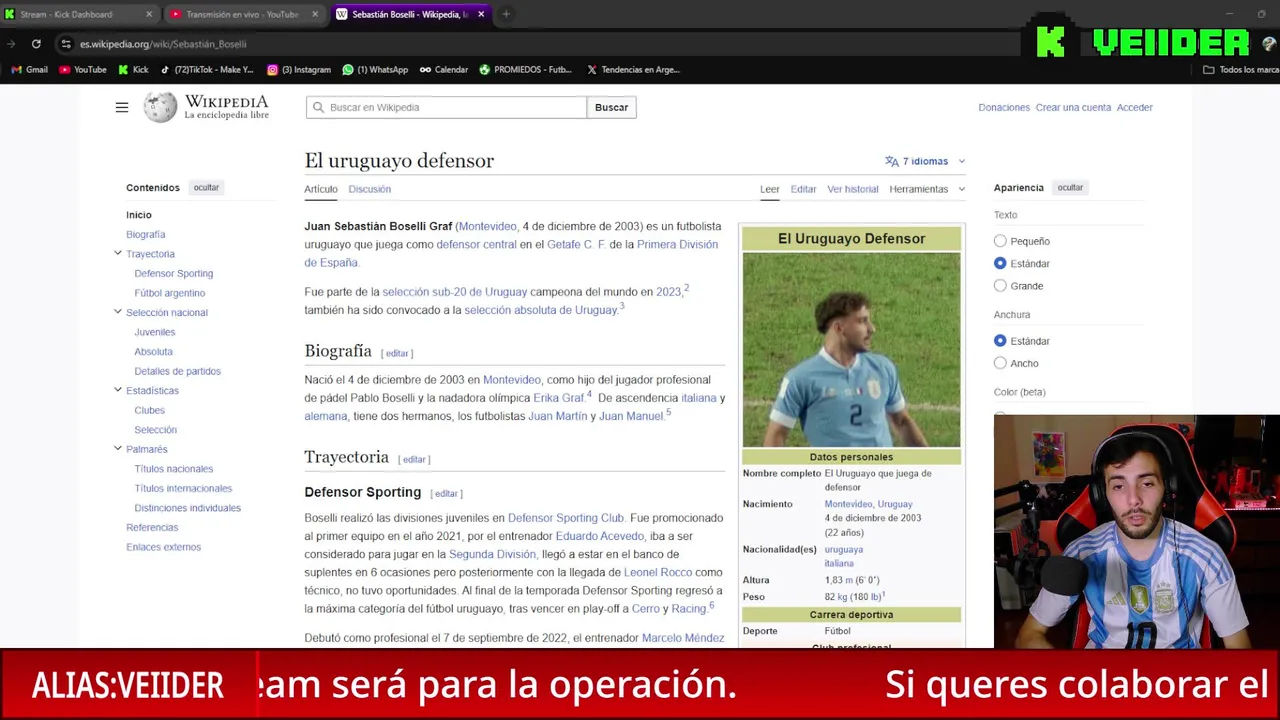1280x720 pixels.
Task: Close the Transmisión en vivo YouTube tab
Action: click(315, 14)
